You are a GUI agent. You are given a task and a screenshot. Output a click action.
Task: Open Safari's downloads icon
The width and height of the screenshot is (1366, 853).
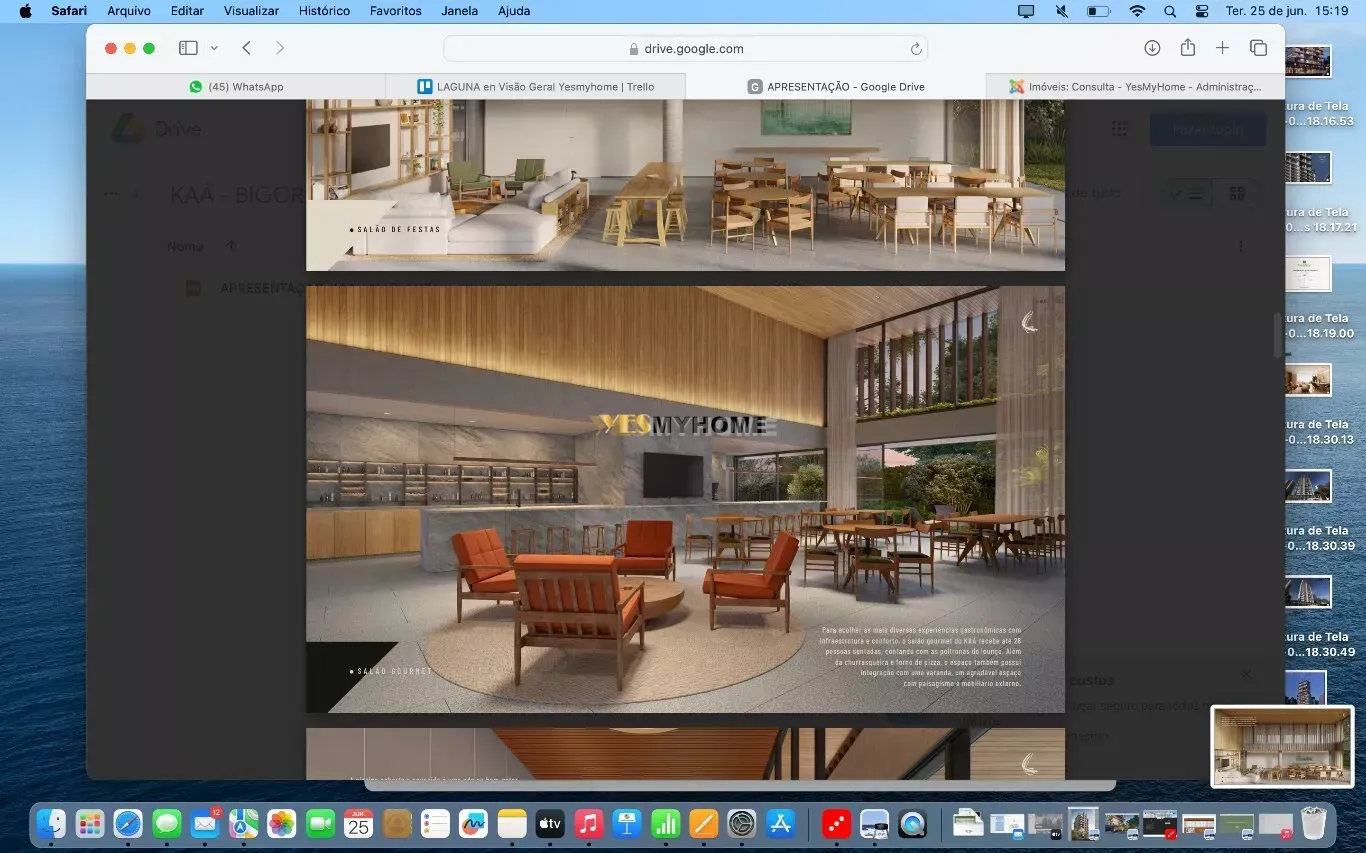pos(1152,48)
